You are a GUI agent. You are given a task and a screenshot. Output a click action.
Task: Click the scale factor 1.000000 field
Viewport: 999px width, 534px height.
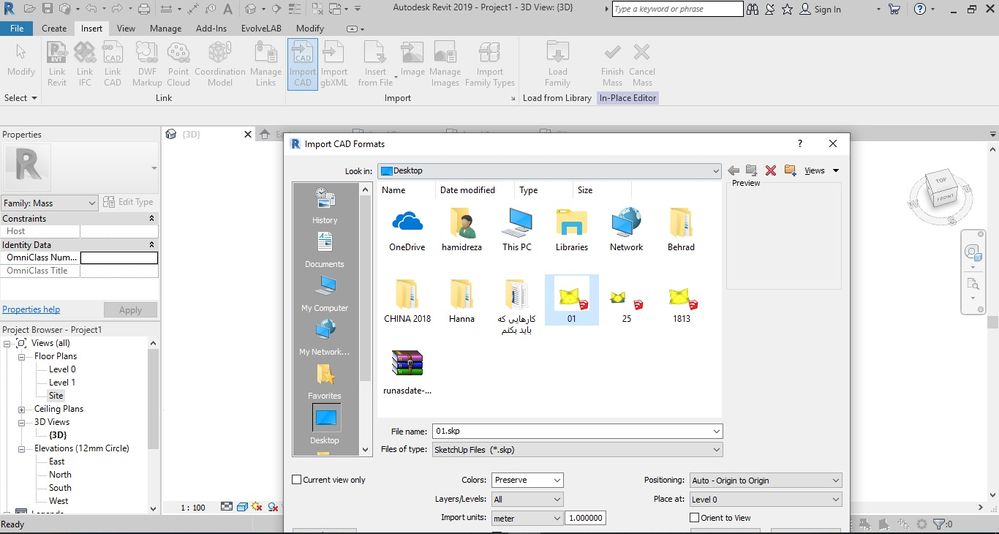585,518
